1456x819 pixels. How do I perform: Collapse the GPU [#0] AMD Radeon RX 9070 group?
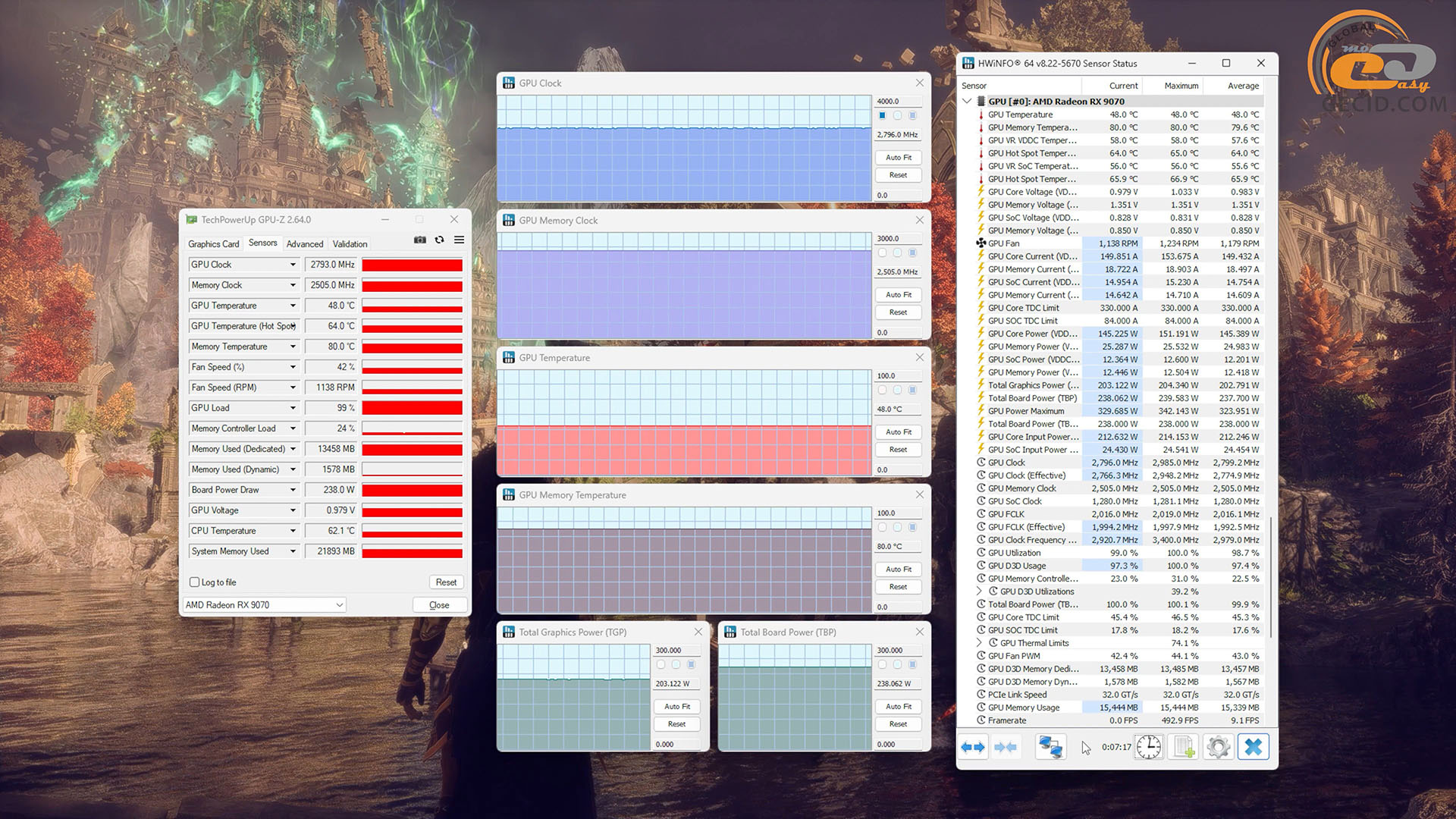click(967, 102)
